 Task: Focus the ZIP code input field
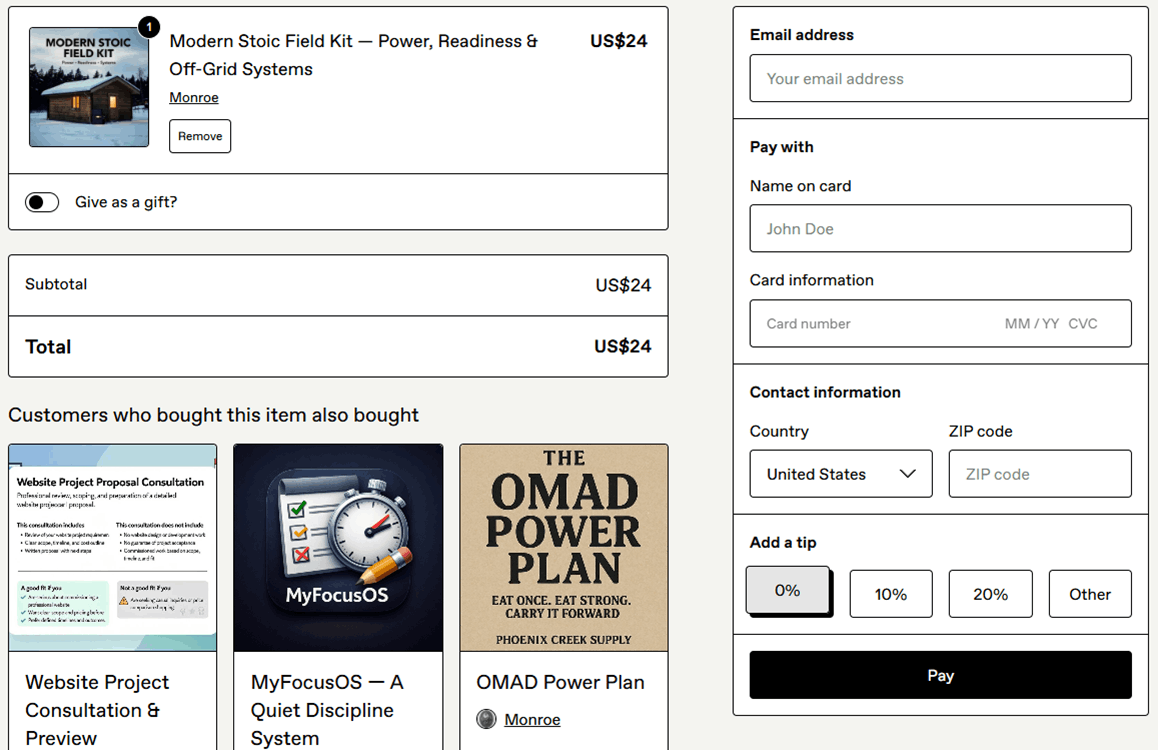(1039, 474)
